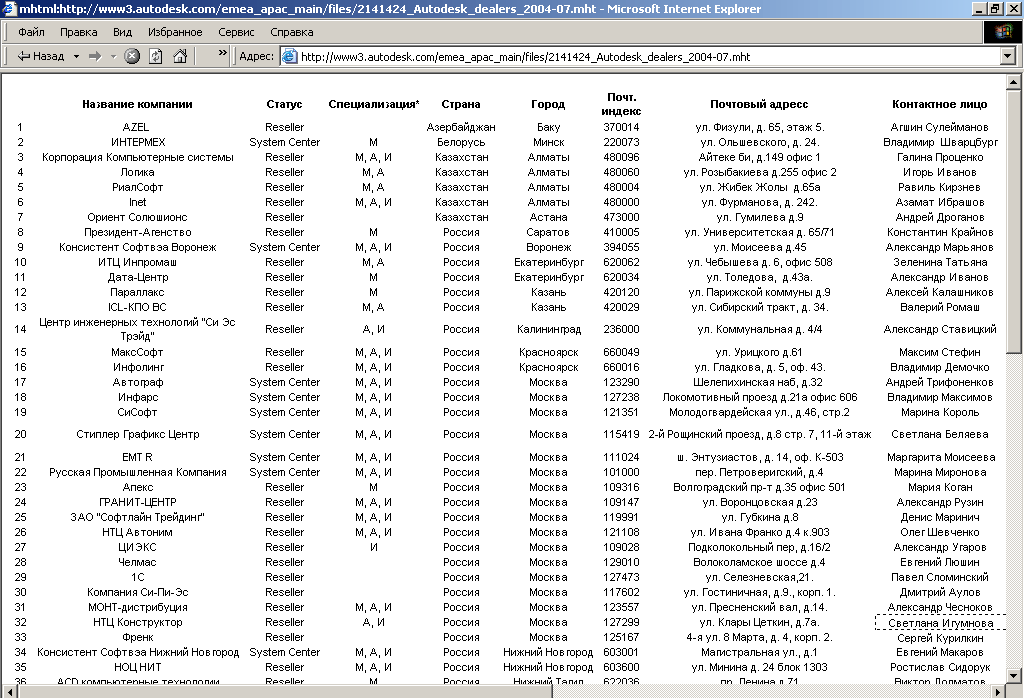The image size is (1024, 698).
Task: Open the Назад history dropdown arrow
Action: coord(76,56)
